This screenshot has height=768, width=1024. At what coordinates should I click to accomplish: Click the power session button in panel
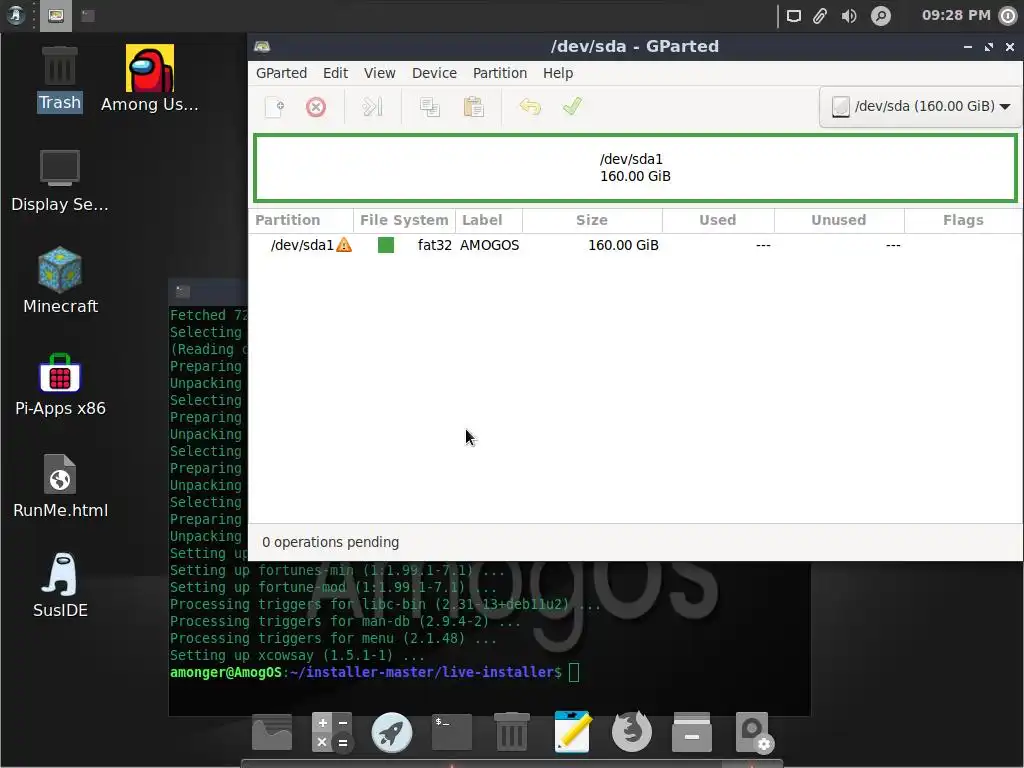pos(1008,16)
